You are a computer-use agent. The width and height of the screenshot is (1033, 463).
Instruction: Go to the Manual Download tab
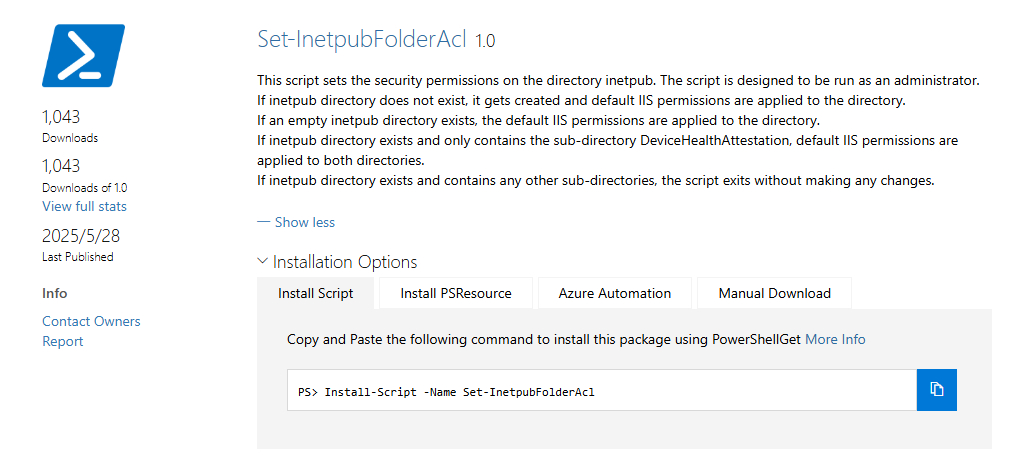pos(774,294)
